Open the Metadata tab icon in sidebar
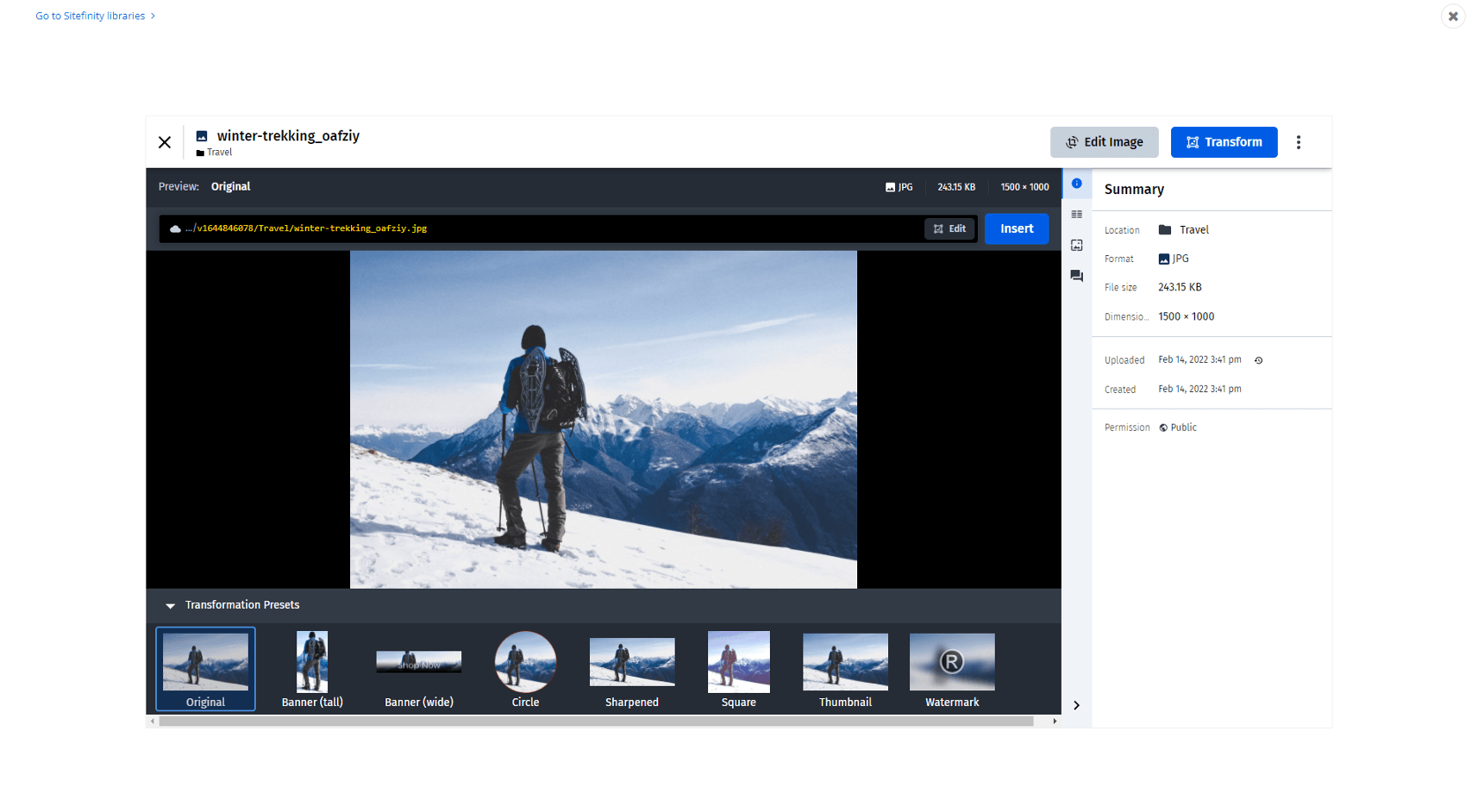Screen dimensions: 1478x812 (x=1076, y=215)
